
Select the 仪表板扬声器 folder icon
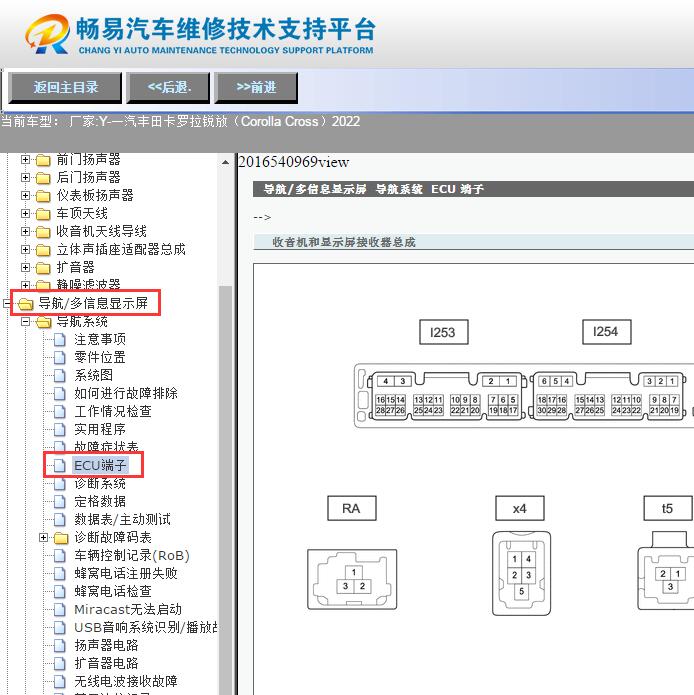click(43, 195)
